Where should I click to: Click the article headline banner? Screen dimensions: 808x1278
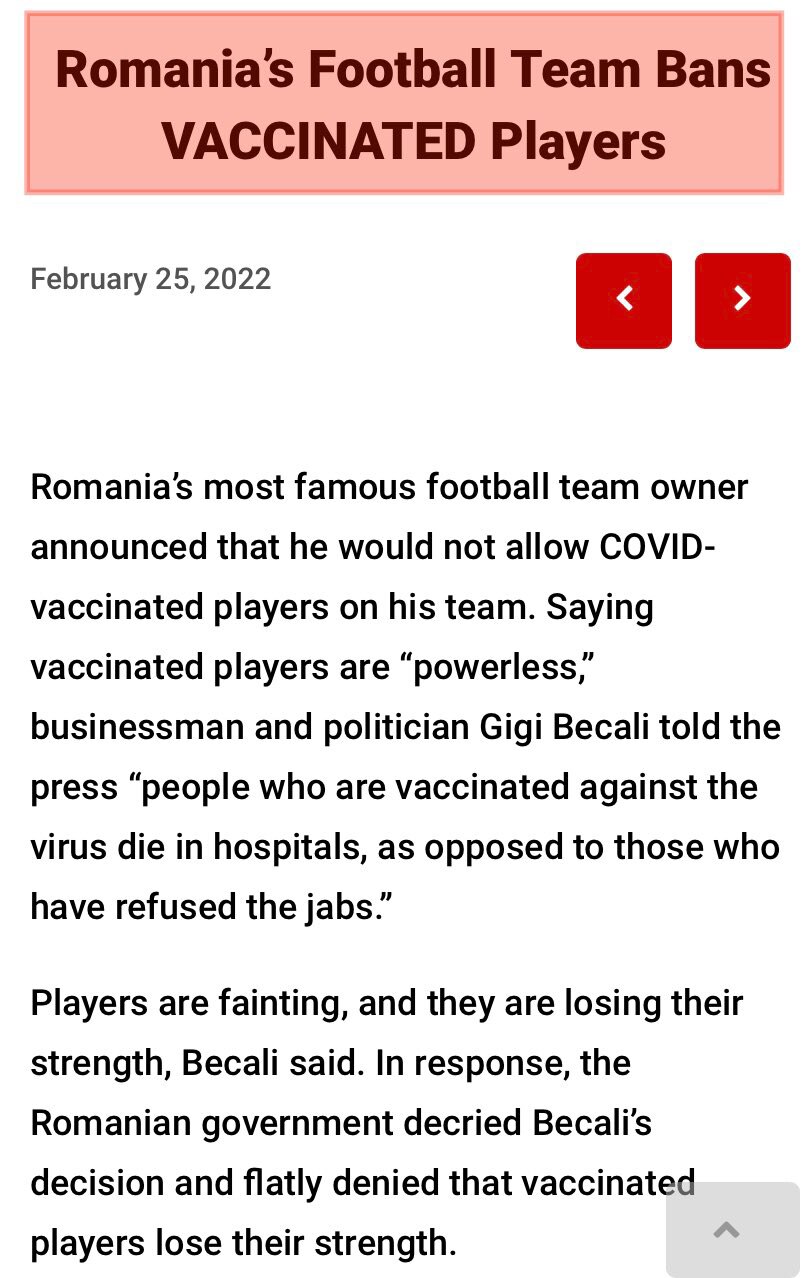click(404, 103)
